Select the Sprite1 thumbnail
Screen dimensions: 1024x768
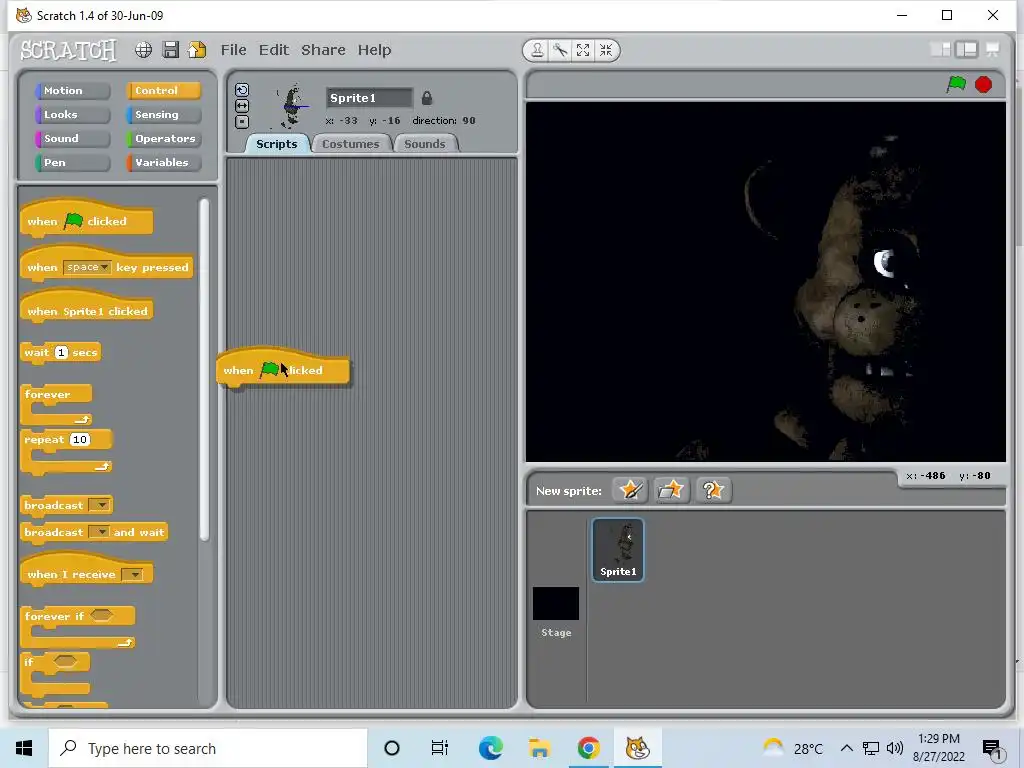(x=618, y=549)
